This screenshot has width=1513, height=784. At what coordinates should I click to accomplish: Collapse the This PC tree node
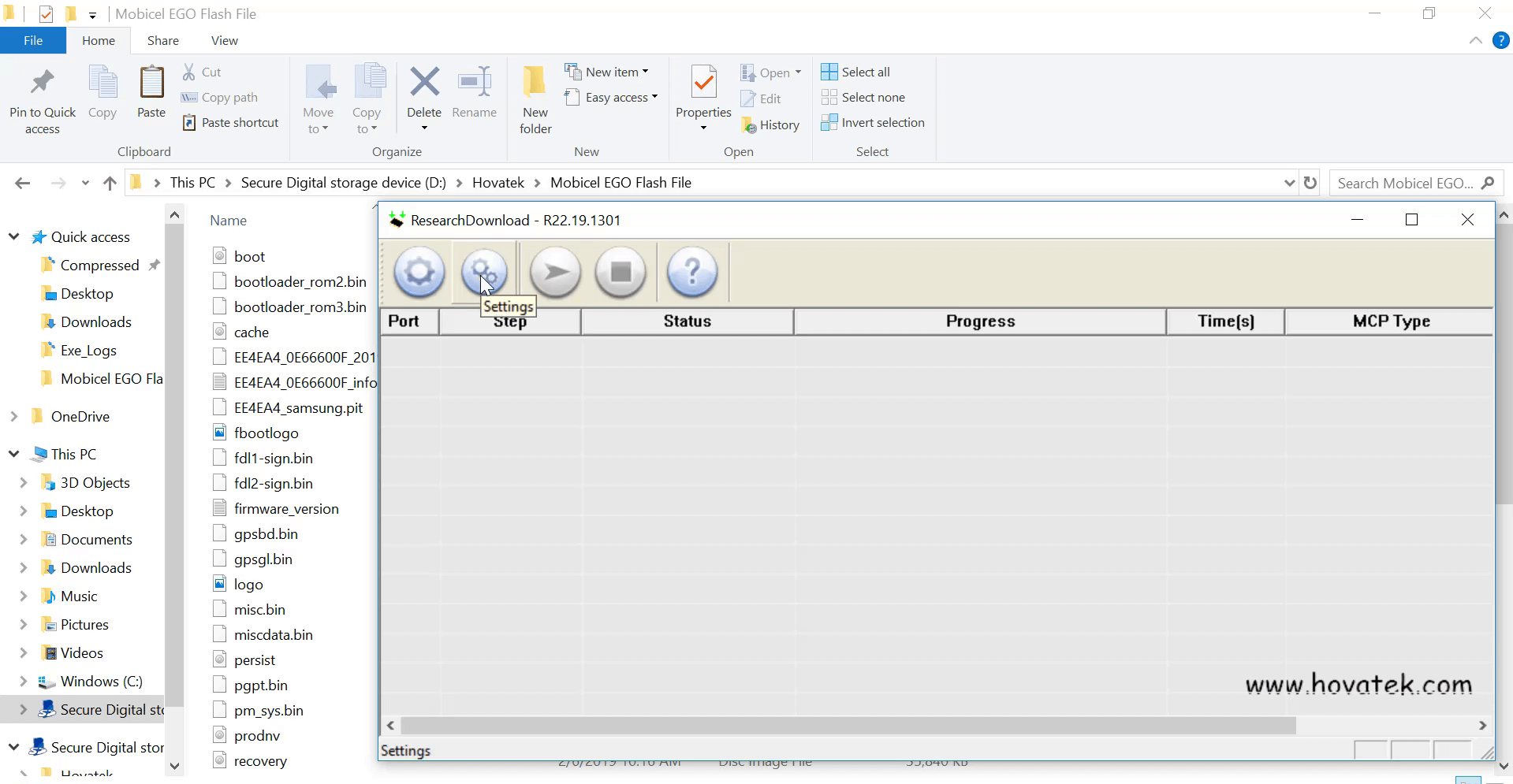tap(13, 453)
